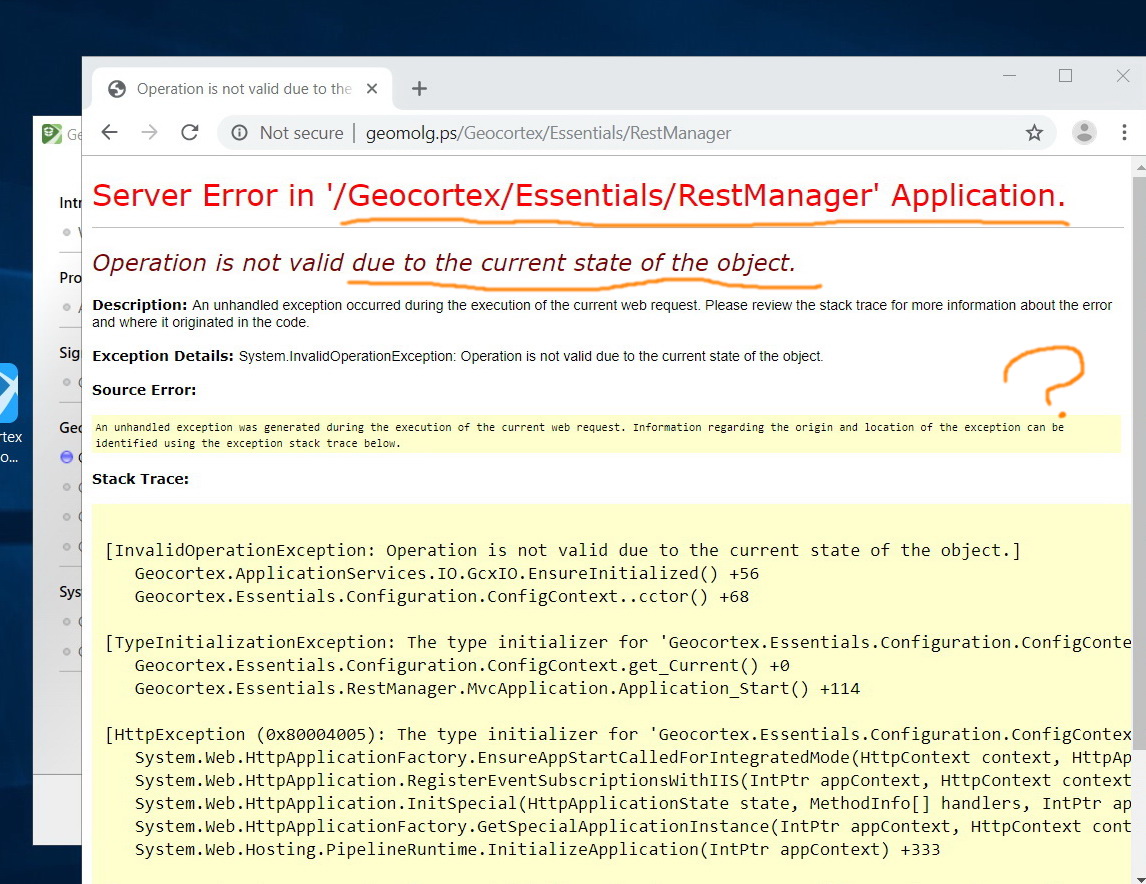The image size is (1146, 884).
Task: Click the [InvalidOperationException: line in stack trace
Action: click(x=563, y=550)
